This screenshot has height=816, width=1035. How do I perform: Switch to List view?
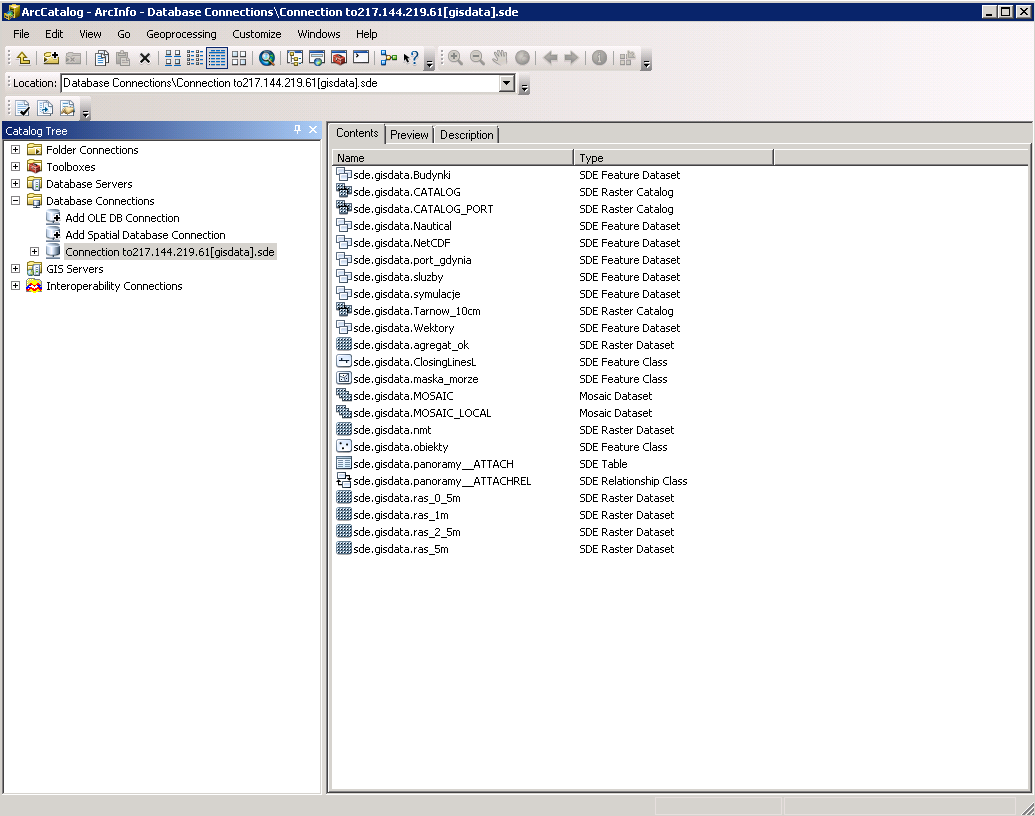[x=195, y=58]
